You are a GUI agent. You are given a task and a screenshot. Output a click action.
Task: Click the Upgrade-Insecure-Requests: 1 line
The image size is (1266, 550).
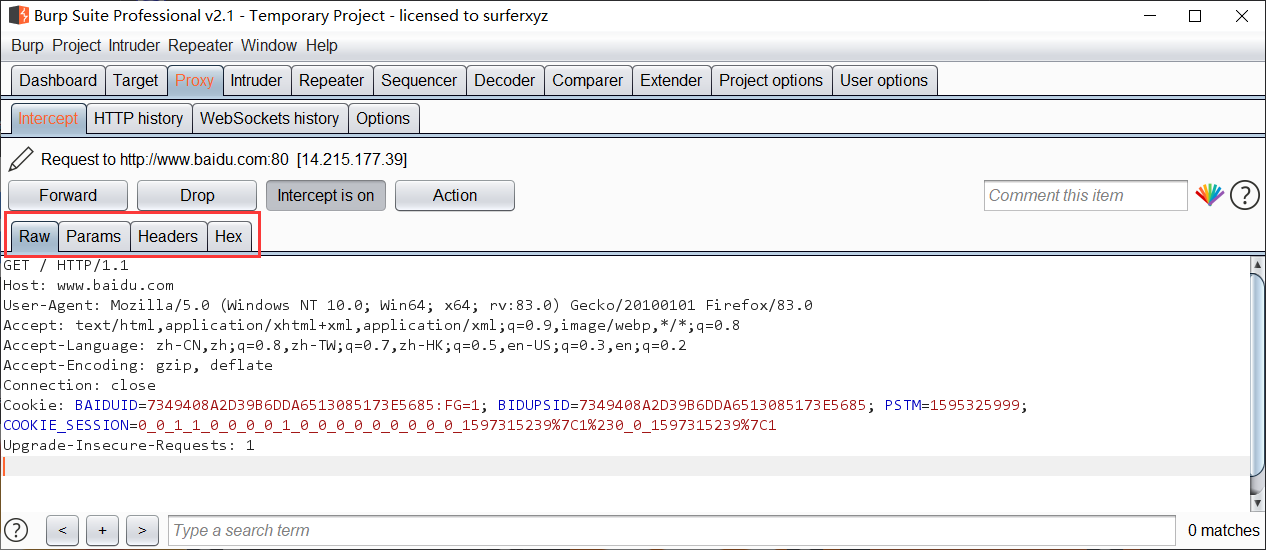129,445
